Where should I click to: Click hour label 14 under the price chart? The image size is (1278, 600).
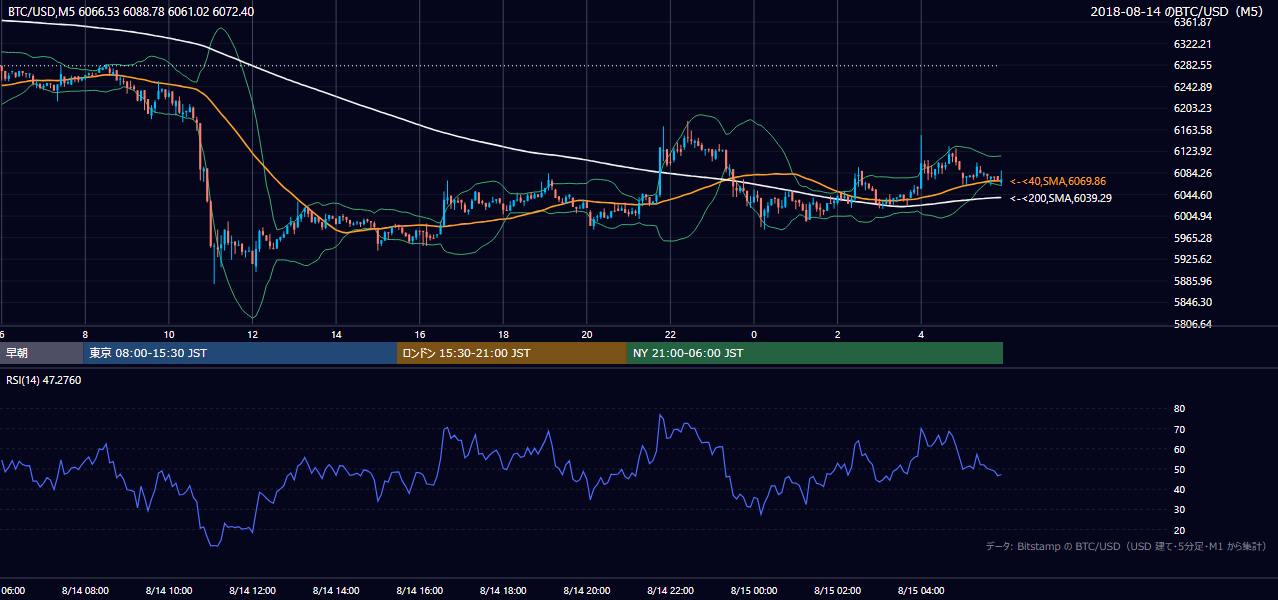(x=337, y=334)
